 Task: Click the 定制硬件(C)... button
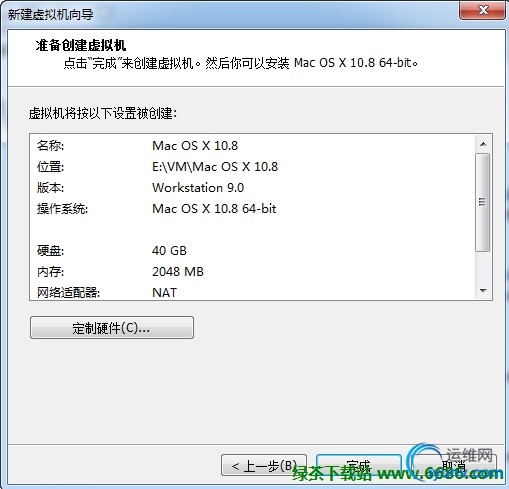pyautogui.click(x=112, y=328)
